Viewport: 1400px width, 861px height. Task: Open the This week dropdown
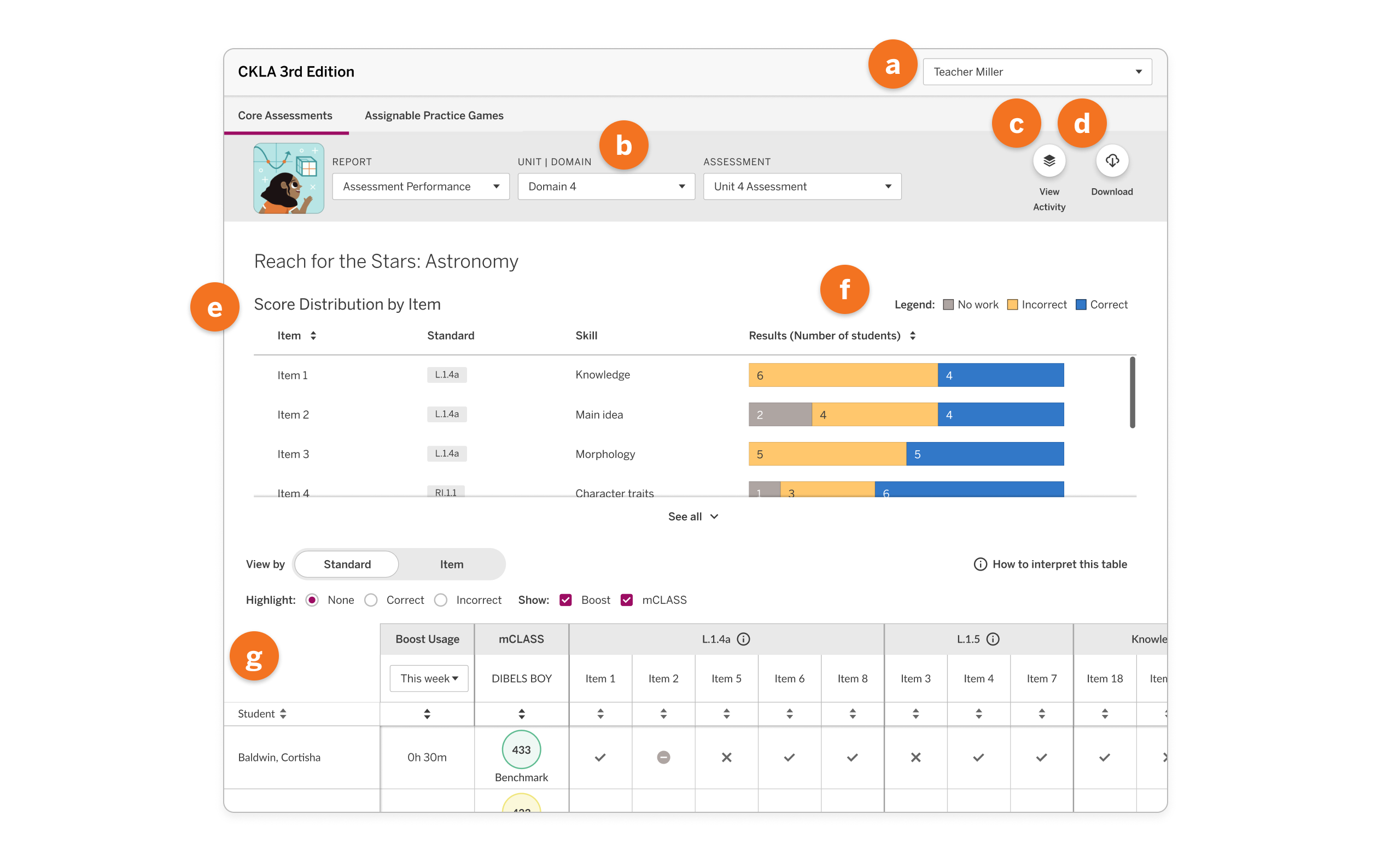pyautogui.click(x=428, y=678)
